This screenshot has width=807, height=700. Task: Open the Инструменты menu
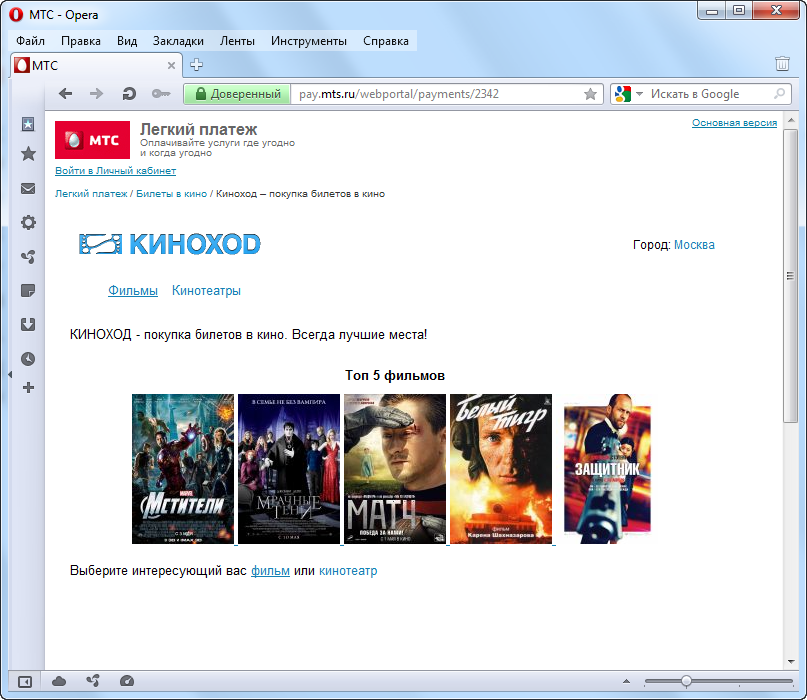click(x=308, y=41)
